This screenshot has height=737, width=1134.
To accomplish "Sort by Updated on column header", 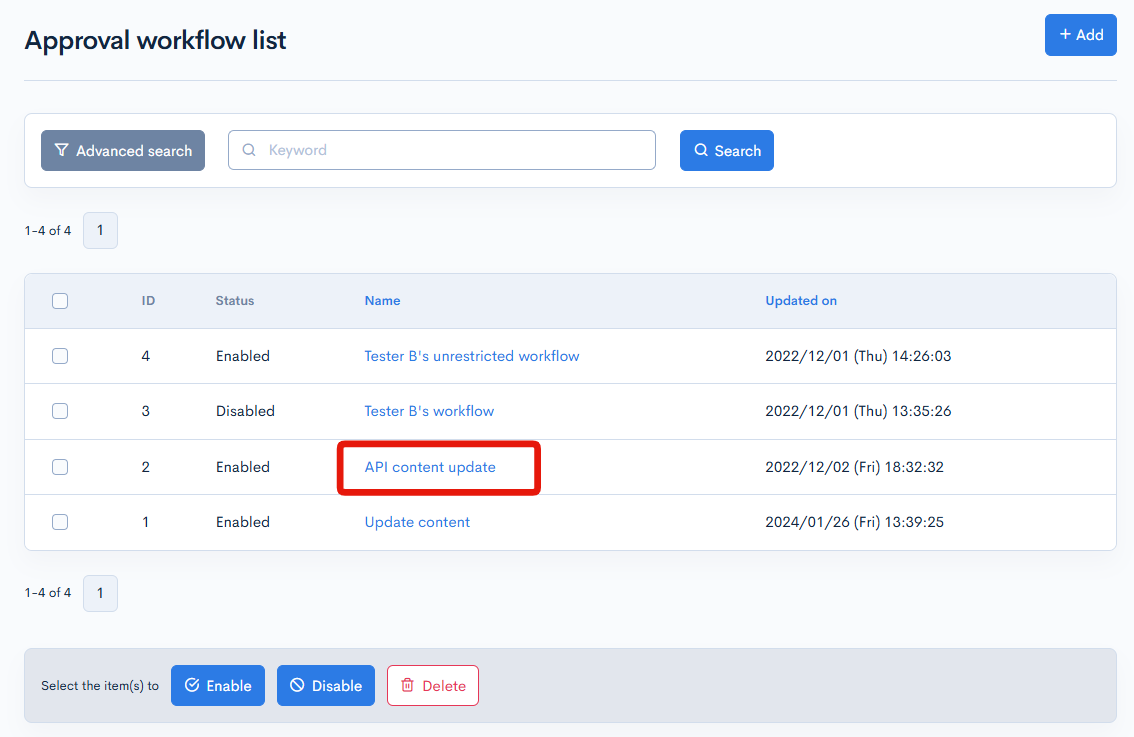I will coord(801,301).
